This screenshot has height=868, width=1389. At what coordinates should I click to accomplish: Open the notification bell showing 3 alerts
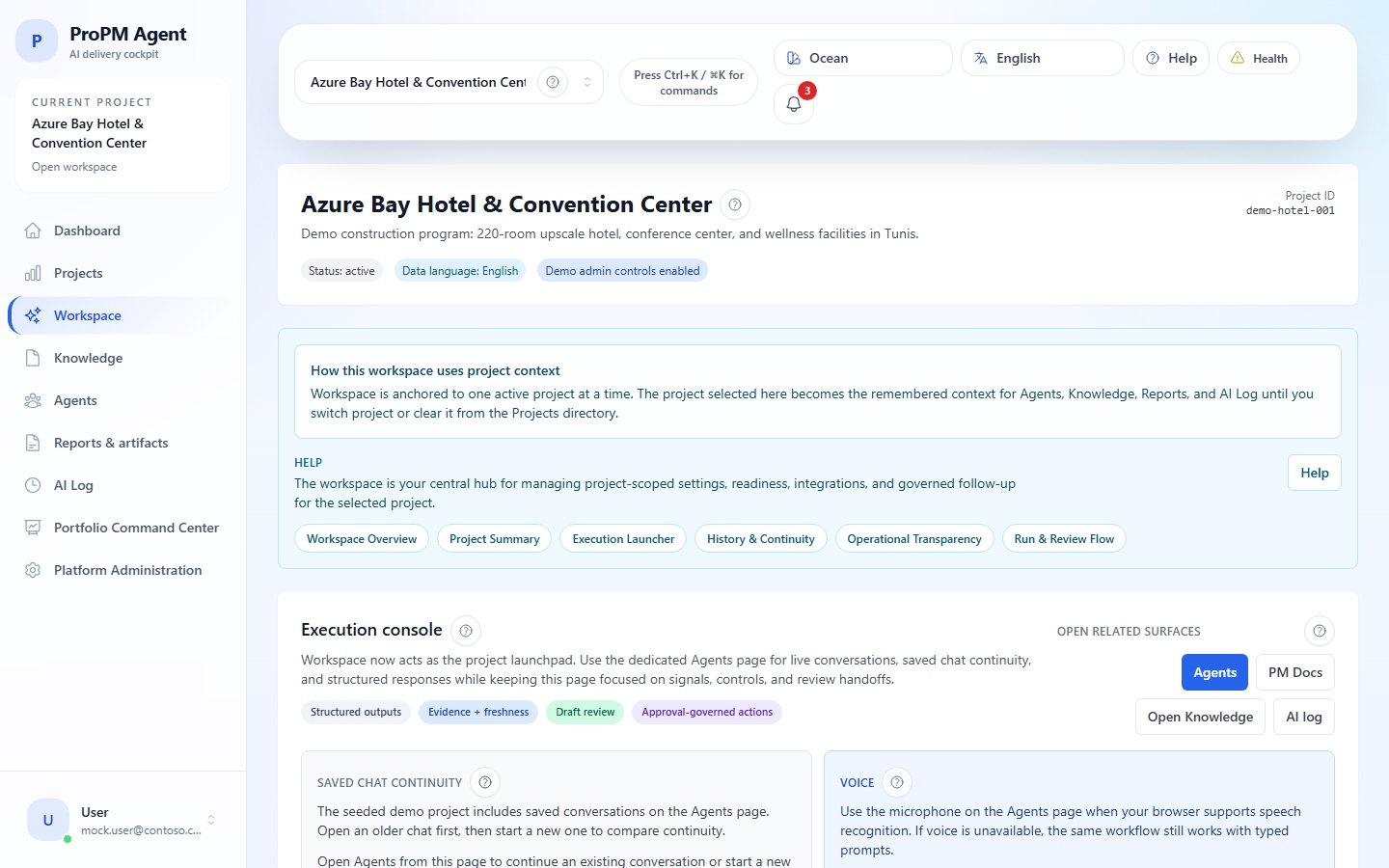pos(793,103)
